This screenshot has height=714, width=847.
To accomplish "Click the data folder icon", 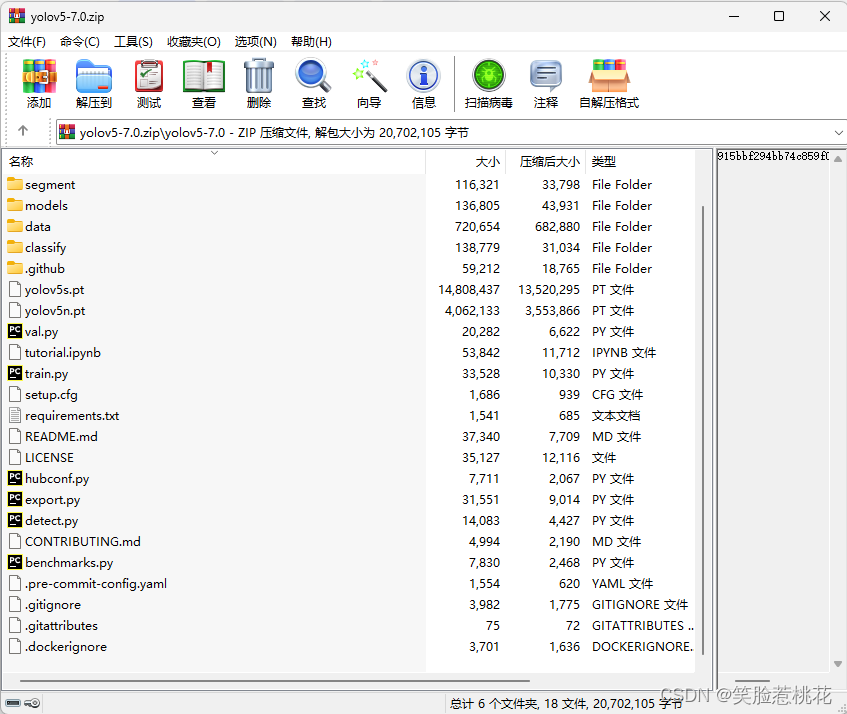I will coord(15,226).
